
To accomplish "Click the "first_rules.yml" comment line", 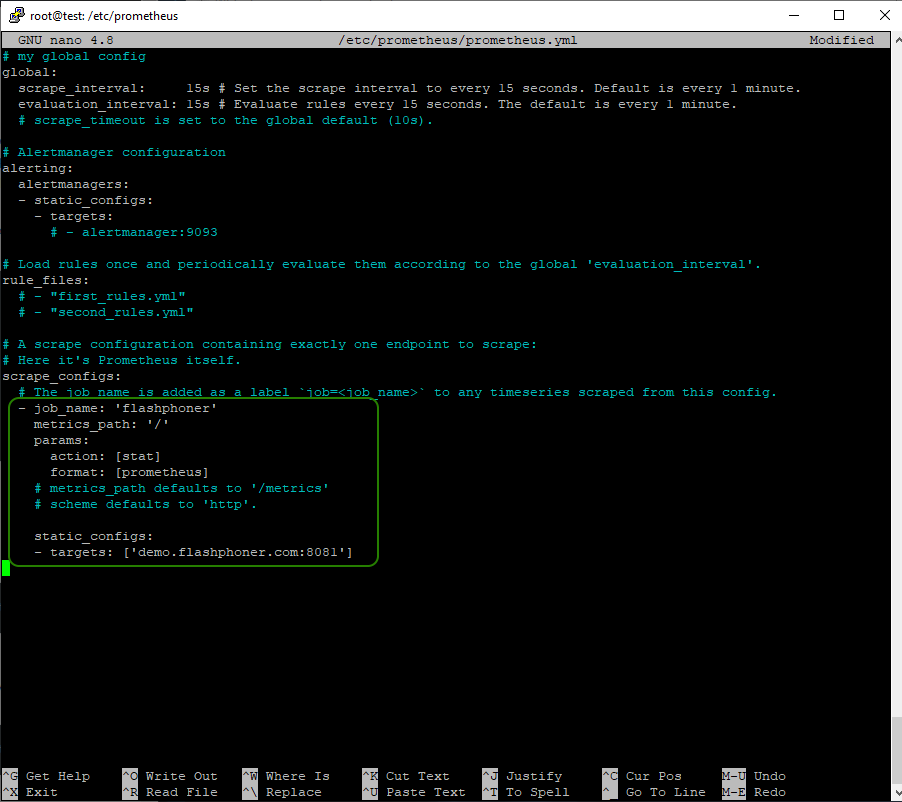I will pos(102,296).
